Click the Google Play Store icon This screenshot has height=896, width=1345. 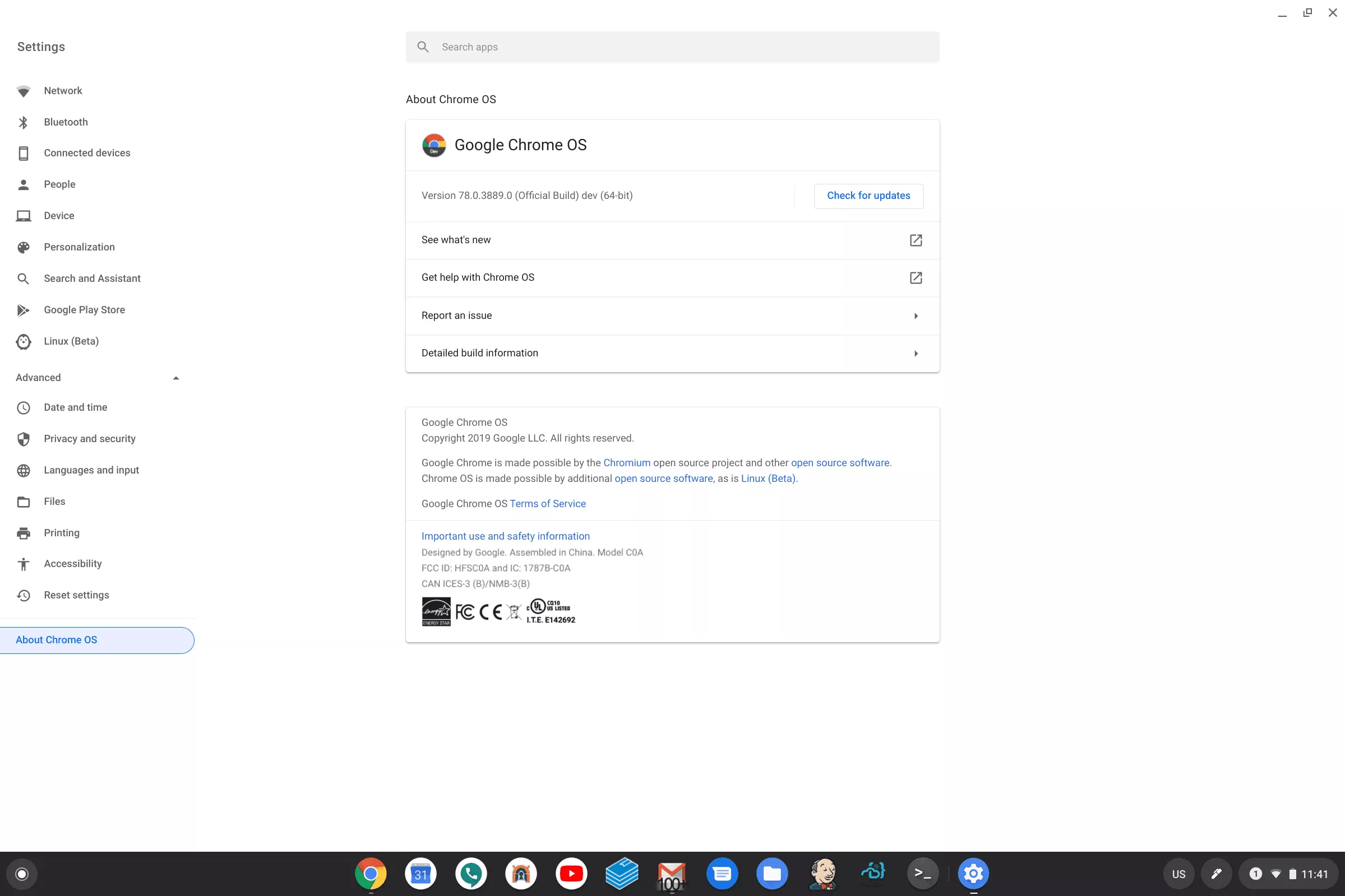[23, 310]
